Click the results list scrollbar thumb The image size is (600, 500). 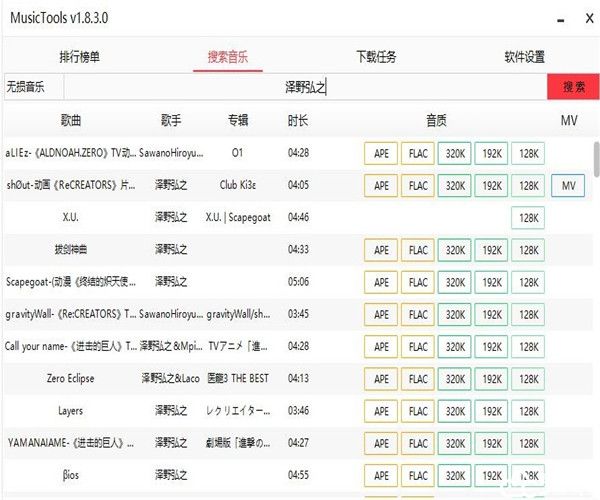[x=596, y=159]
